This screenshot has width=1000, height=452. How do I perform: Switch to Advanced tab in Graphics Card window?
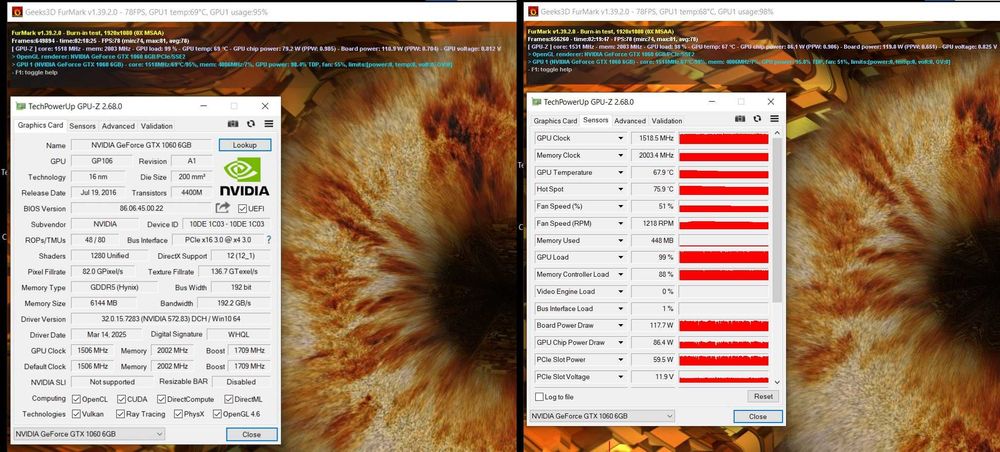(x=118, y=126)
